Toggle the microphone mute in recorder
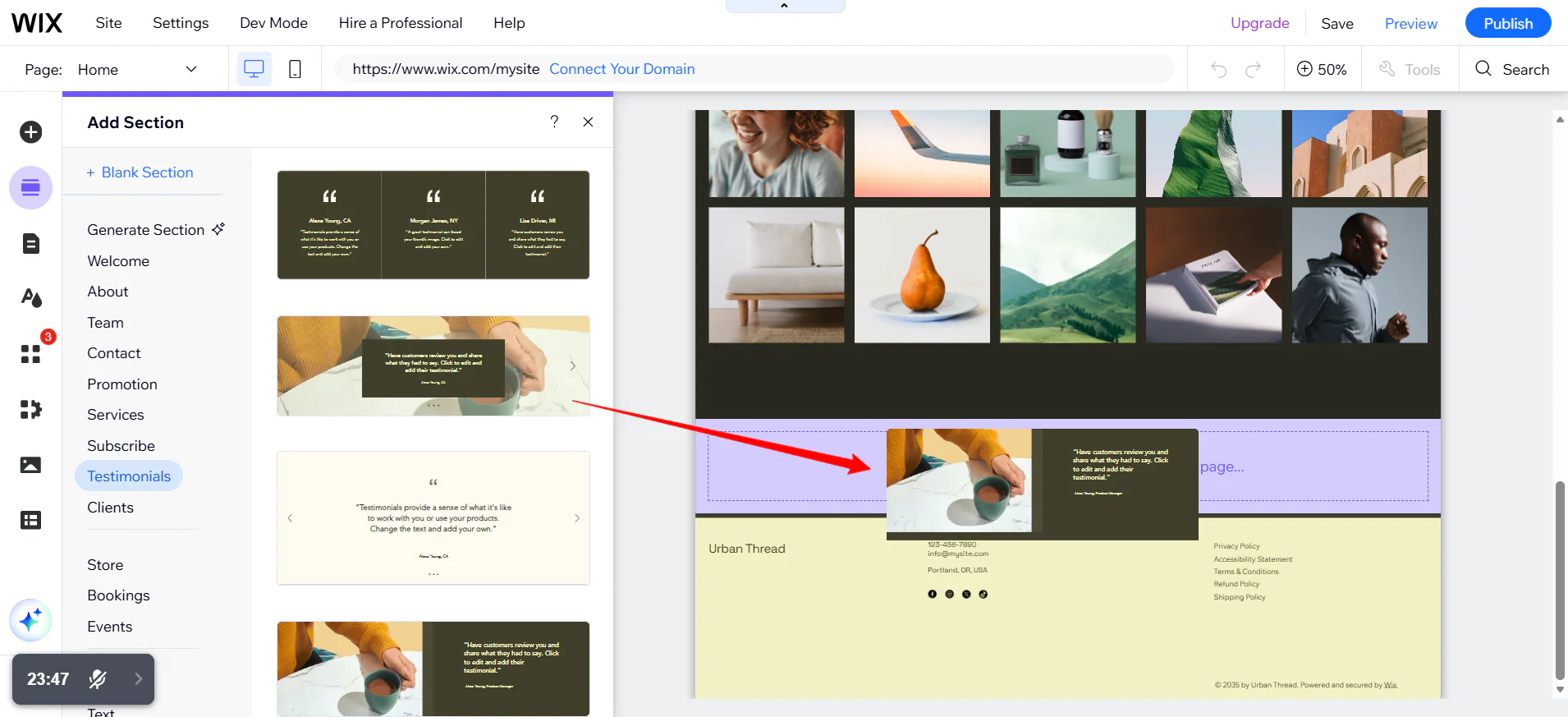The width and height of the screenshot is (1568, 717). (x=98, y=679)
